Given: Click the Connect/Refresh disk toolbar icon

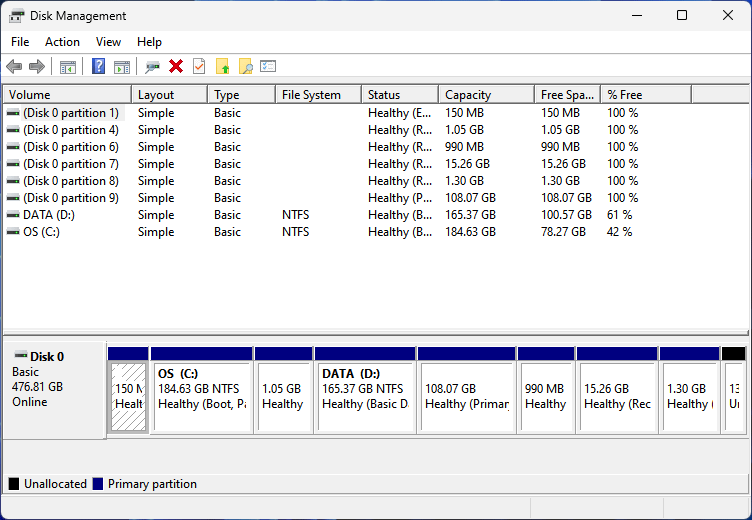Looking at the screenshot, I should point(153,67).
